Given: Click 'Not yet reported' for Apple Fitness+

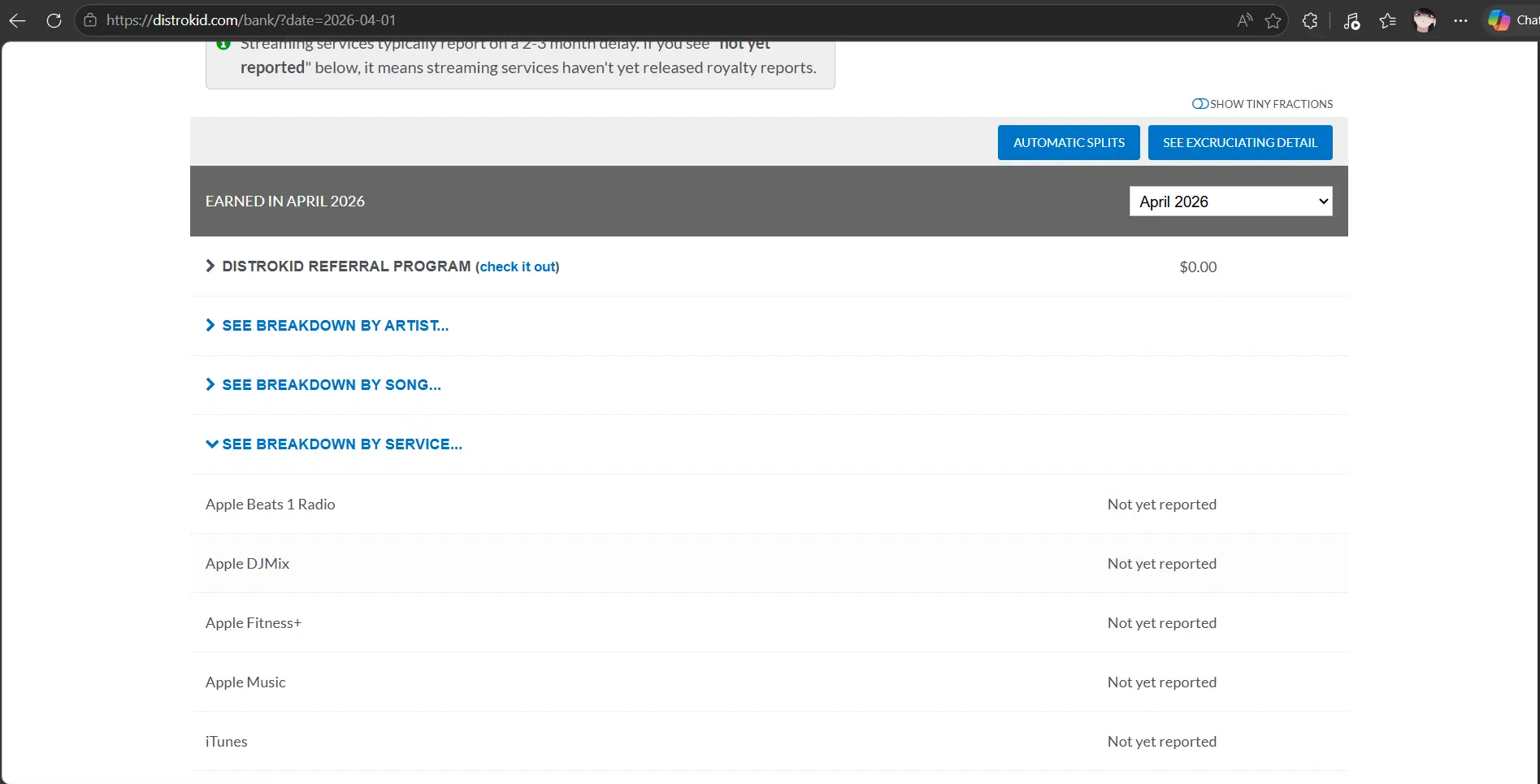Looking at the screenshot, I should [x=1162, y=623].
